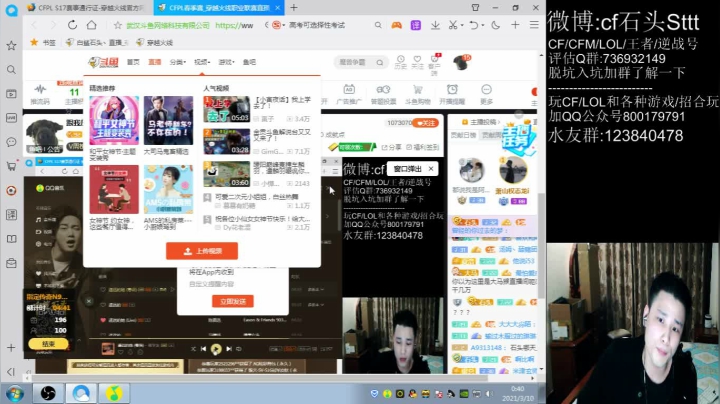
Task: Go to previous track in QQ Music
Action: (203, 349)
